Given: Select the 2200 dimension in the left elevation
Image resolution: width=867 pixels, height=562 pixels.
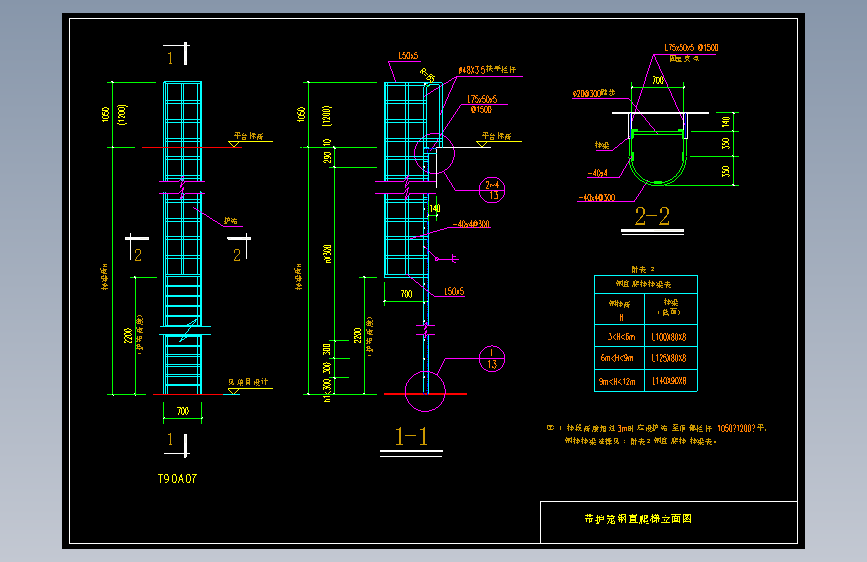Looking at the screenshot, I should point(128,336).
